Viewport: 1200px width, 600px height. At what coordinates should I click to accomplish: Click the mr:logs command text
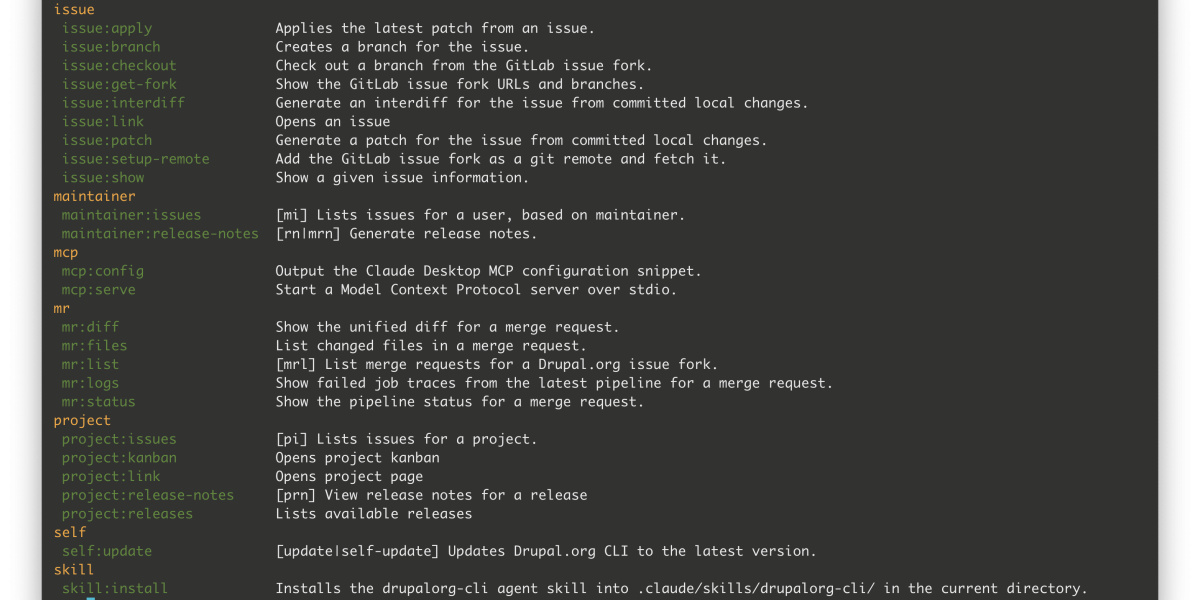pos(90,383)
